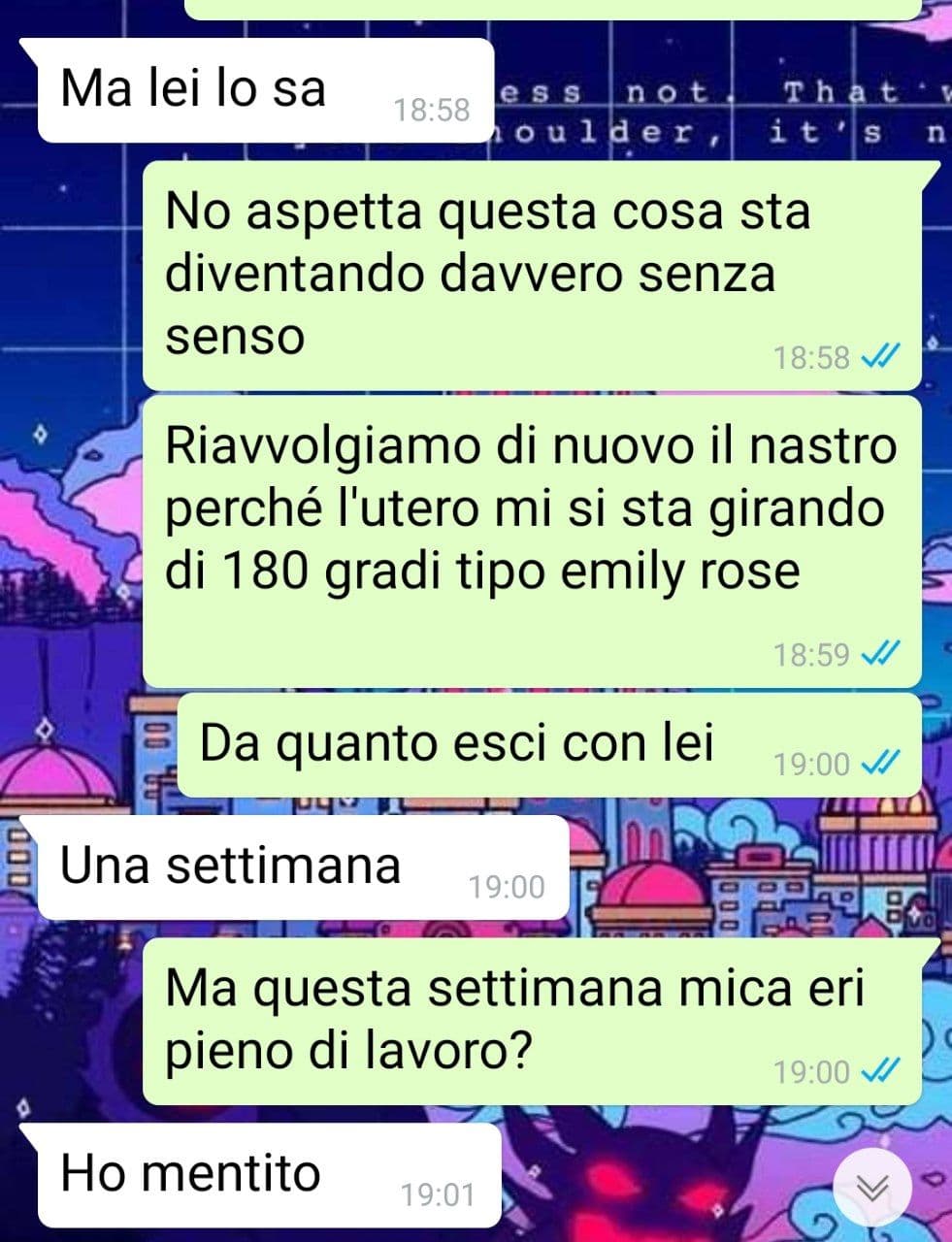Screen dimensions: 952x1242
Task: Click the read ticks on the 'pieno di lavoro?' message
Action: [x=881, y=1071]
